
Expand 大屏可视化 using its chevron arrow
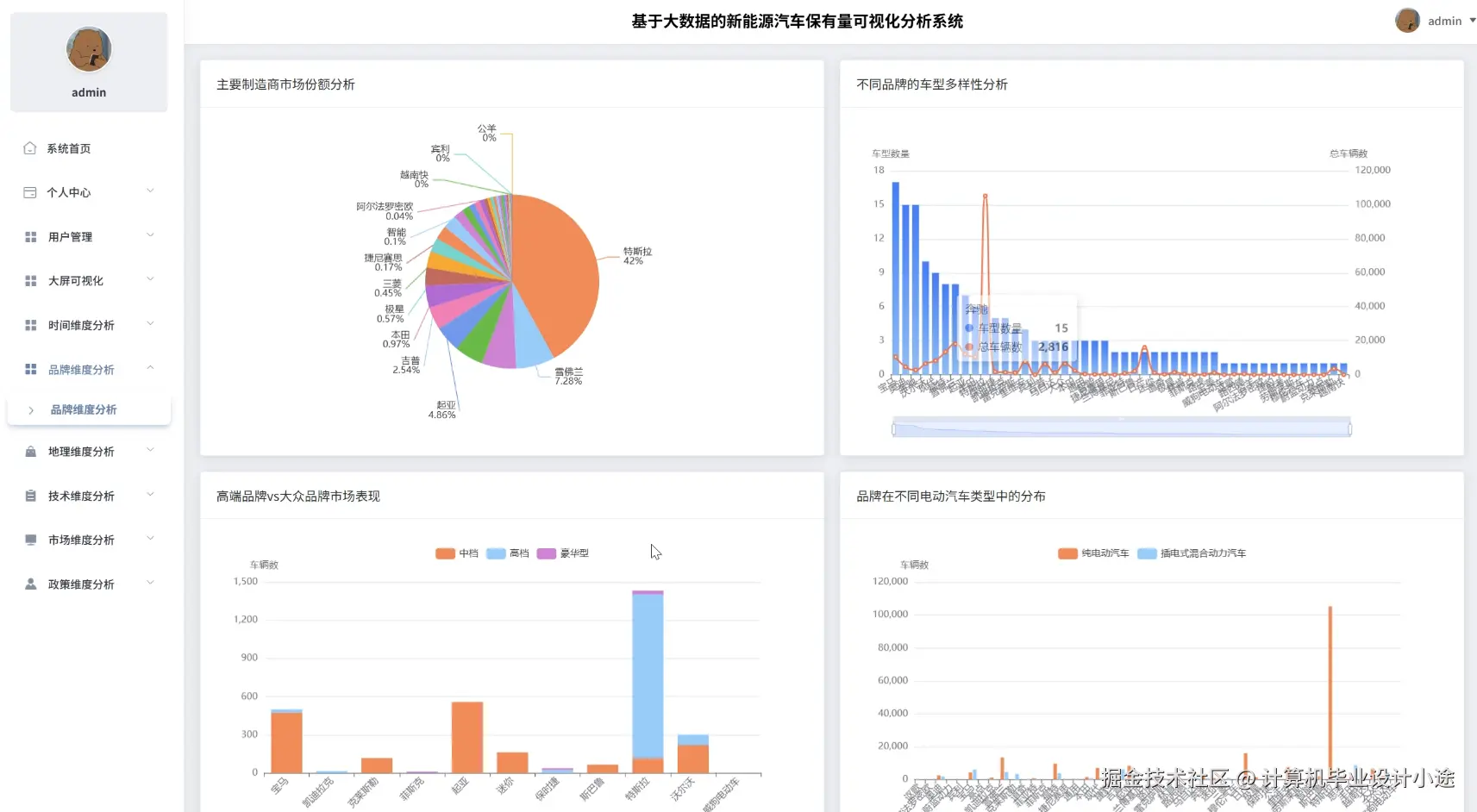(x=150, y=279)
